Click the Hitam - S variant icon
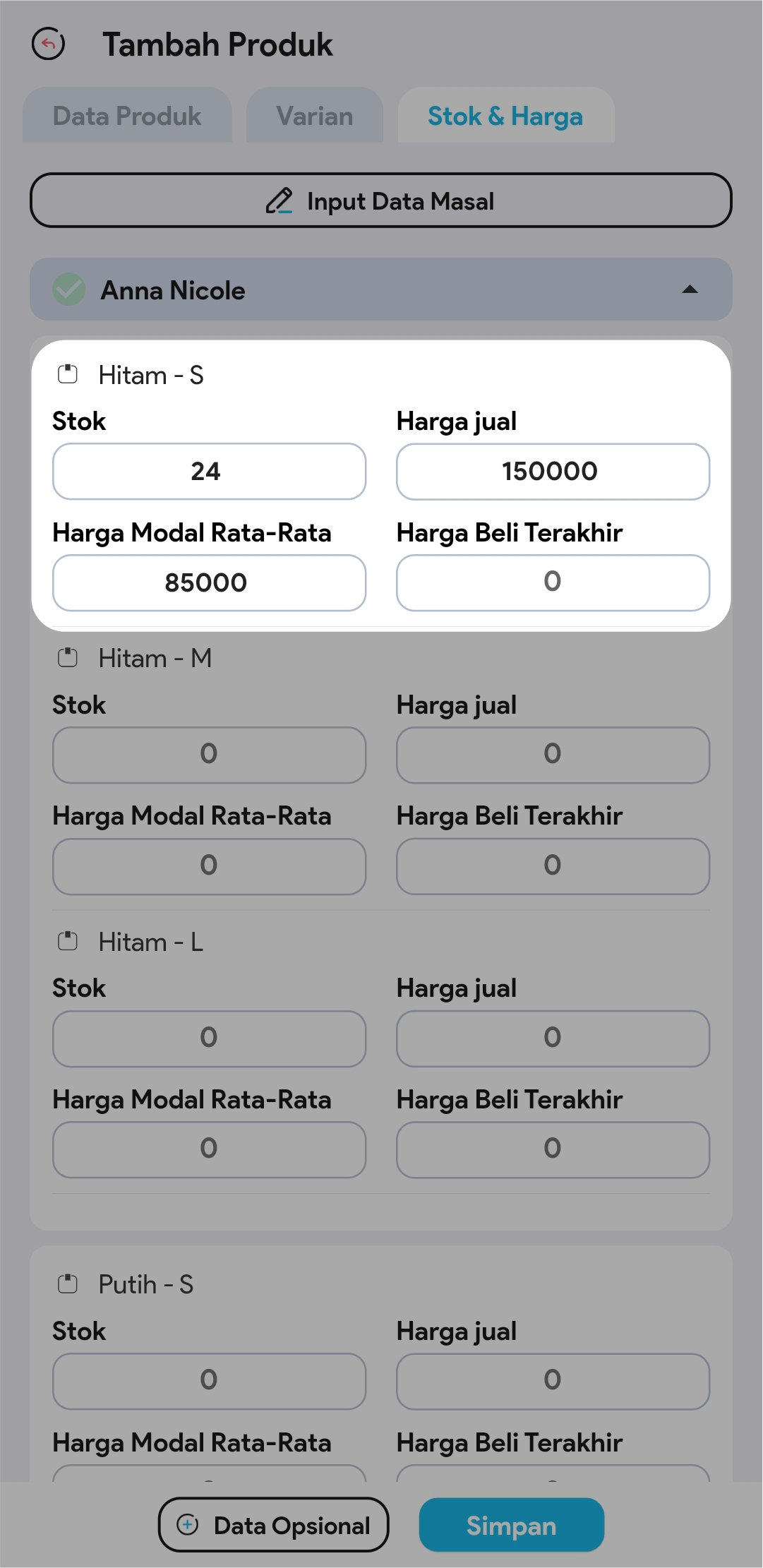The image size is (763, 1568). (x=68, y=374)
